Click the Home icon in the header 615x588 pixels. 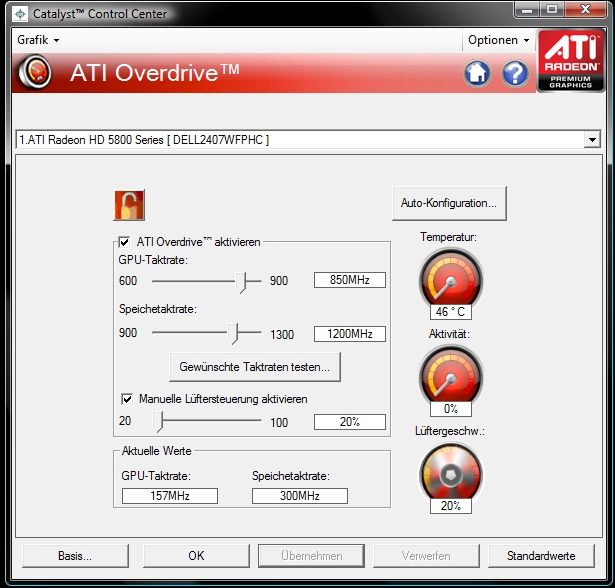point(477,73)
